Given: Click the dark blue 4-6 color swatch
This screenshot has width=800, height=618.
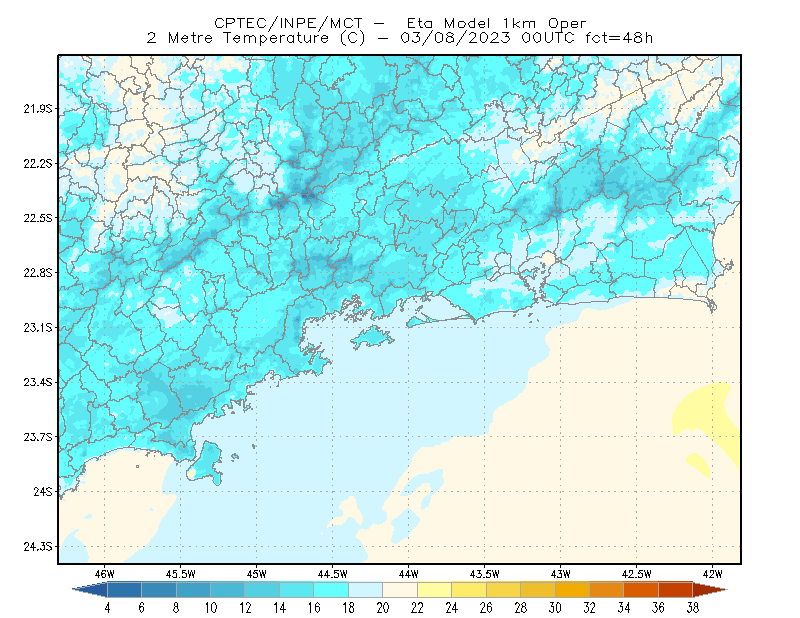Looking at the screenshot, I should (124, 590).
